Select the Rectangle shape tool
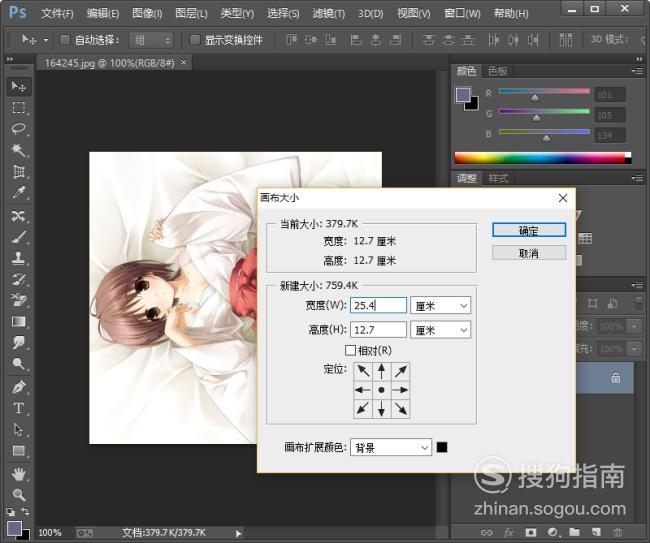The image size is (650, 543). pyautogui.click(x=19, y=451)
